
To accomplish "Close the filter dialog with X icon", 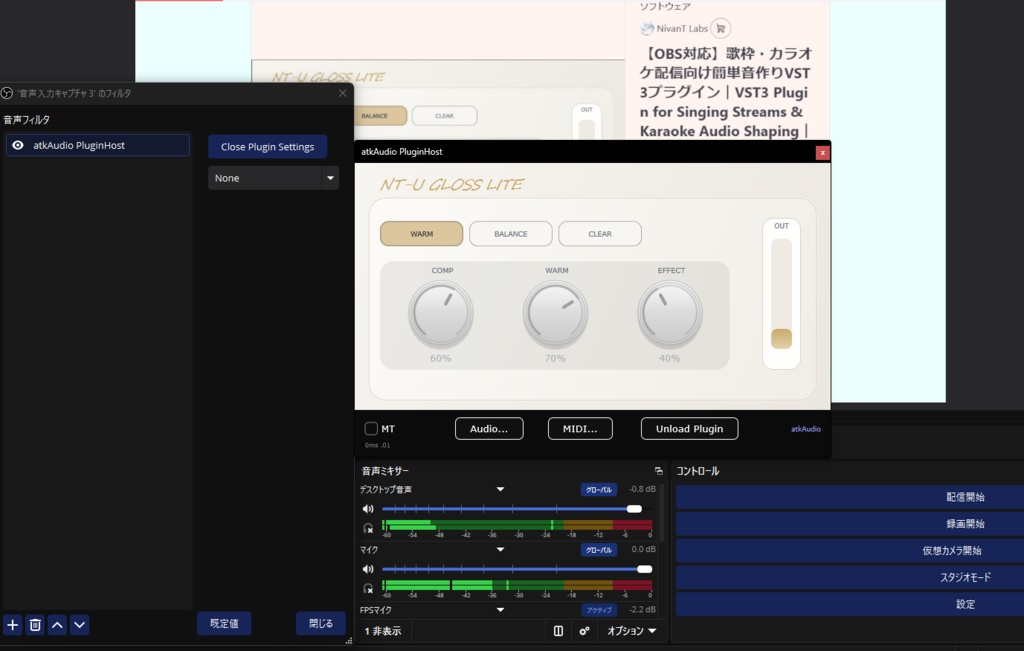I will pyautogui.click(x=343, y=93).
